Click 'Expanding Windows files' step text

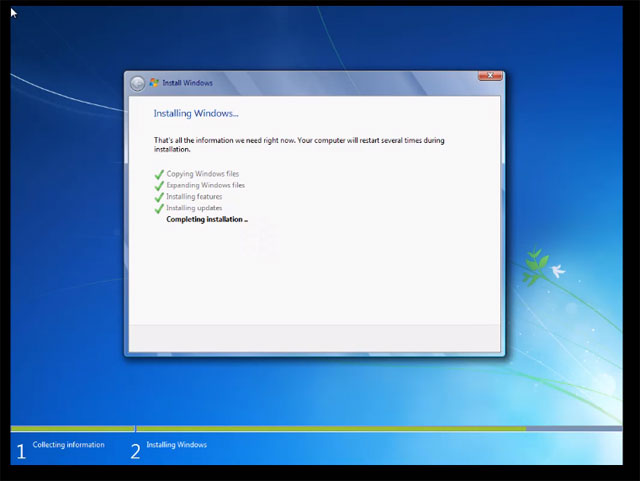pyautogui.click(x=205, y=185)
